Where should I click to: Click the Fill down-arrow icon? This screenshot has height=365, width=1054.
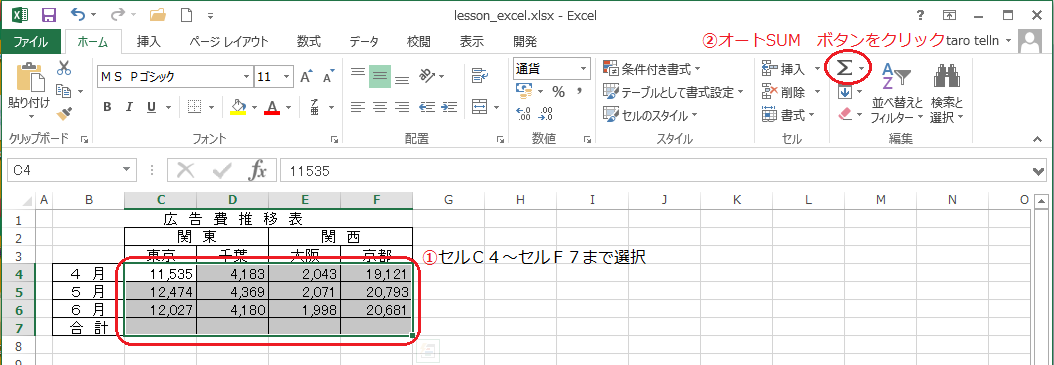845,92
